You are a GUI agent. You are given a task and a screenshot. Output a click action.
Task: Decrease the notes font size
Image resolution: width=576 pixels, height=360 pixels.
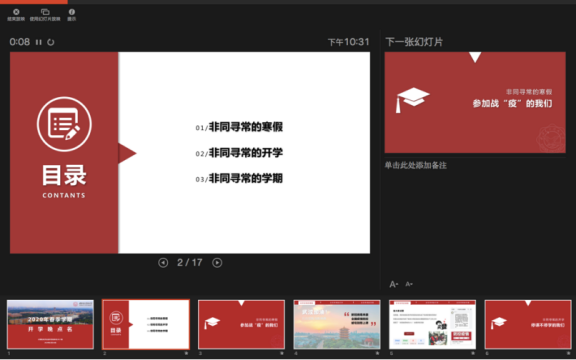tap(409, 284)
